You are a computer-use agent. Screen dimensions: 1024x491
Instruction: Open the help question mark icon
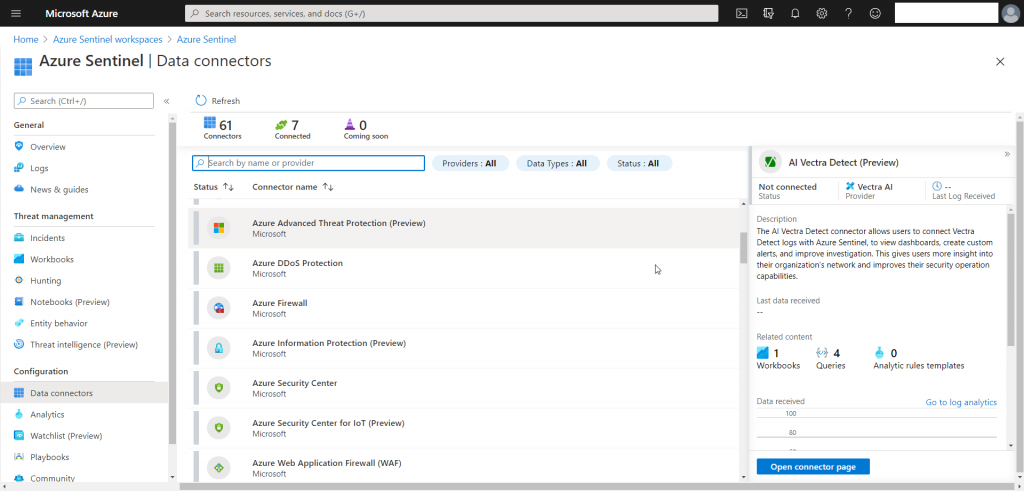click(848, 13)
